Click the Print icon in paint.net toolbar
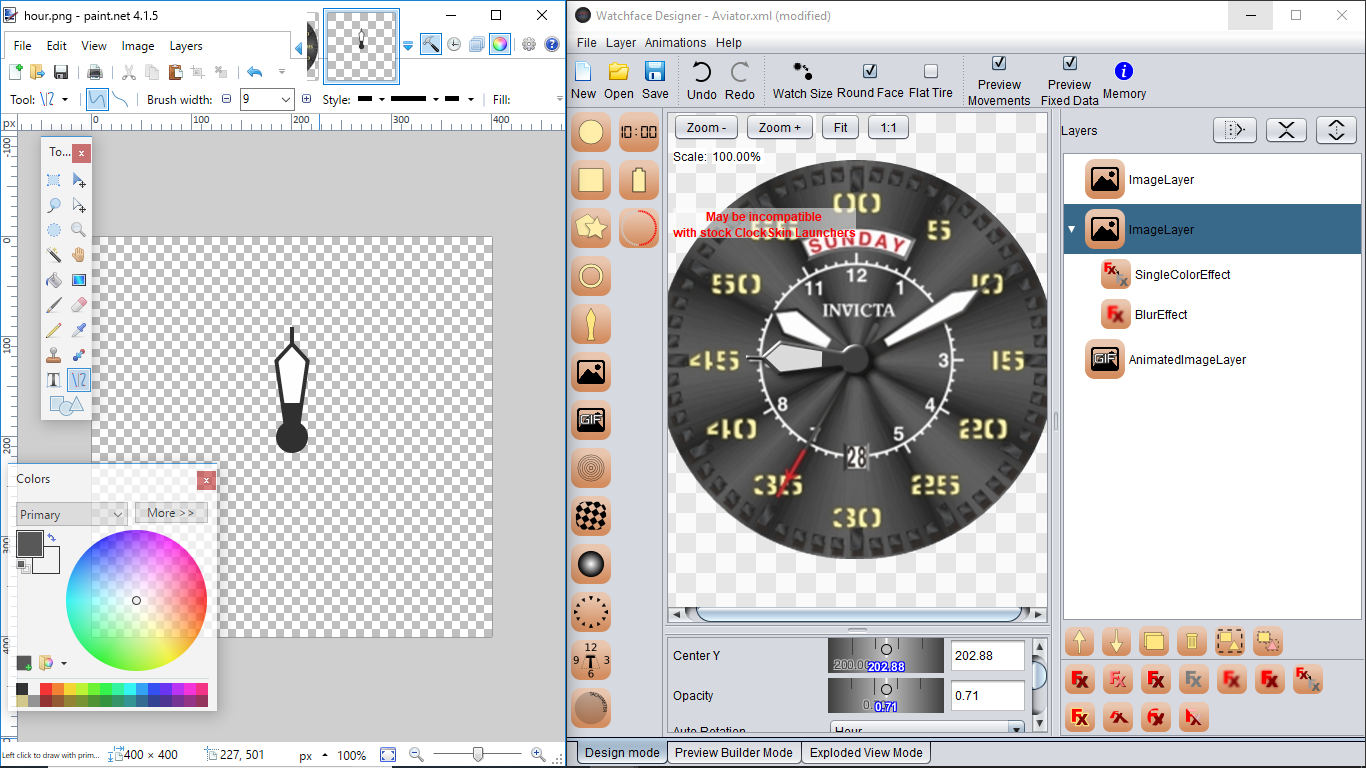Image resolution: width=1366 pixels, height=768 pixels. pos(95,72)
